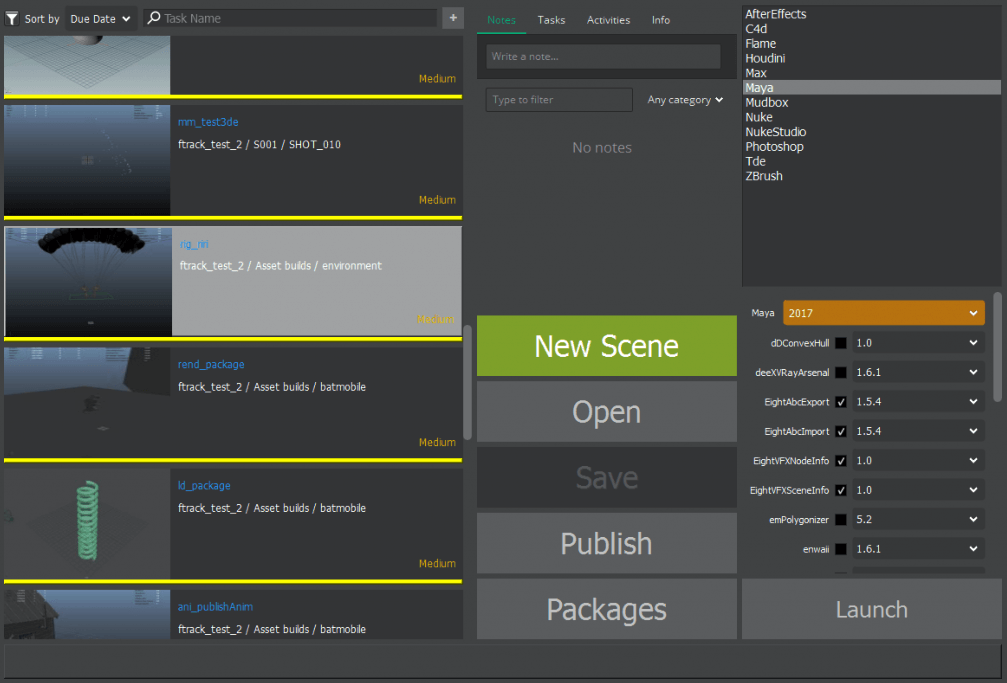Add a new task with plus button
Screen dimensions: 1007x683
(453, 18)
